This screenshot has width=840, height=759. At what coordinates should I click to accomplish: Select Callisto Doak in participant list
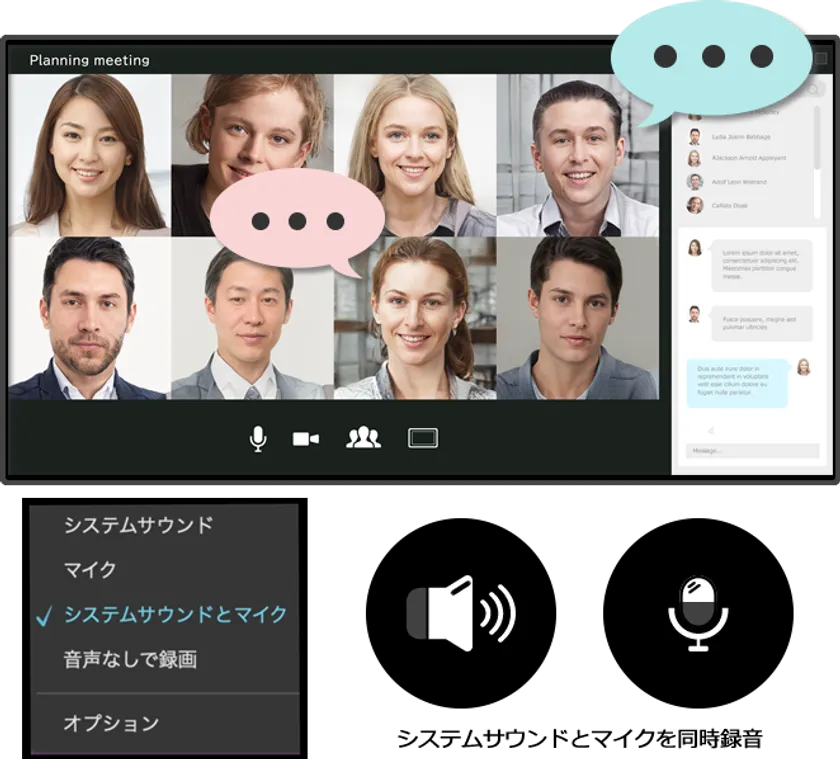click(728, 205)
